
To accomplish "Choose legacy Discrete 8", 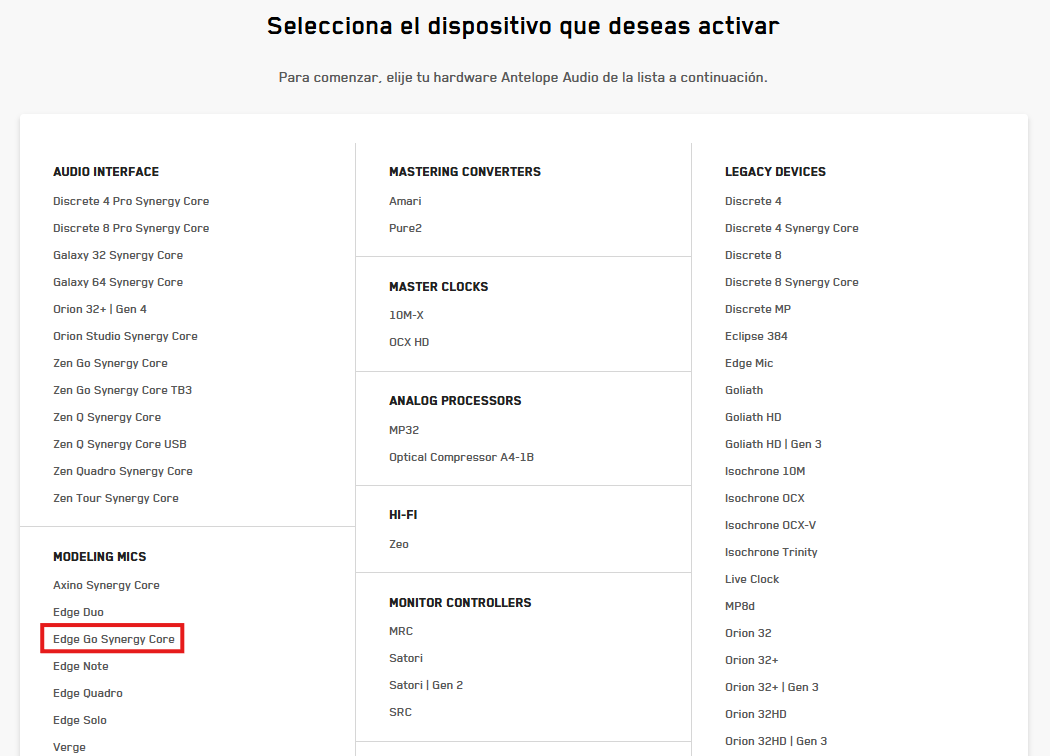I will point(753,255).
